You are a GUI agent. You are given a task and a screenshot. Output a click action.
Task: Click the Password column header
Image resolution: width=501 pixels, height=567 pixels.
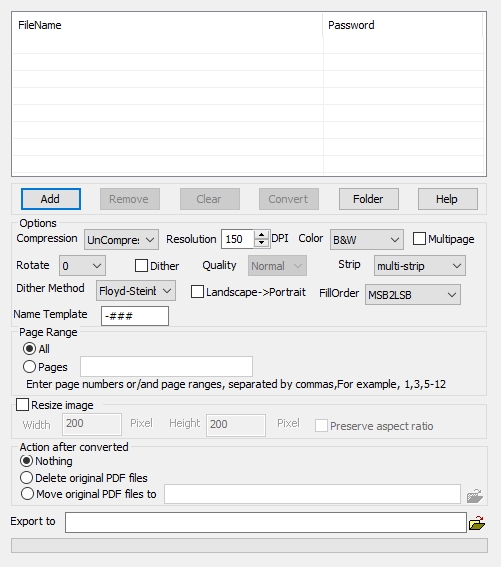(x=403, y=25)
